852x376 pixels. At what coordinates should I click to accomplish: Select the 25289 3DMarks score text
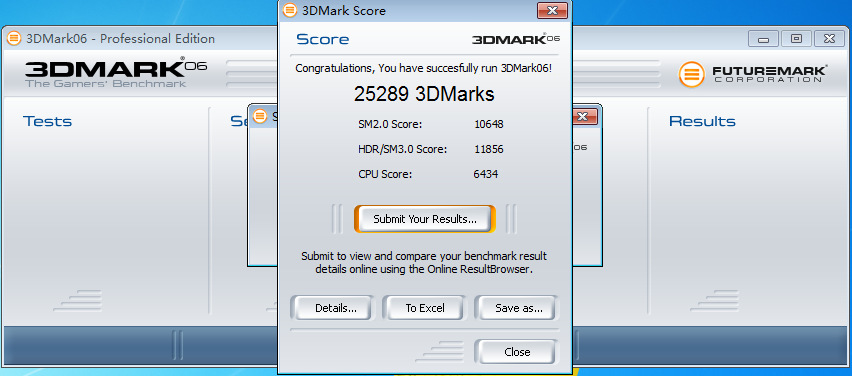424,94
